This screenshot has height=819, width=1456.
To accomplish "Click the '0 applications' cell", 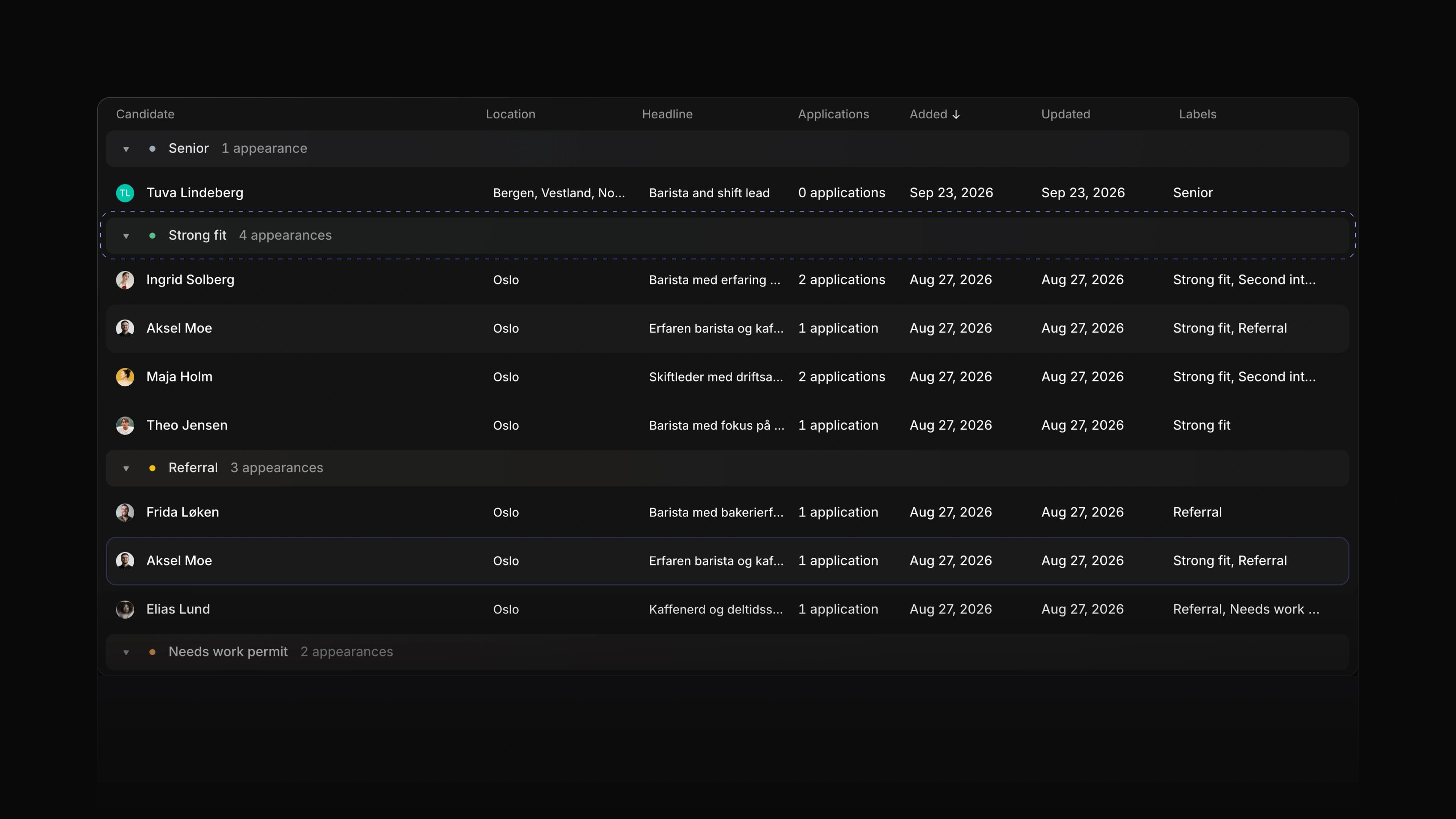I will tap(842, 193).
